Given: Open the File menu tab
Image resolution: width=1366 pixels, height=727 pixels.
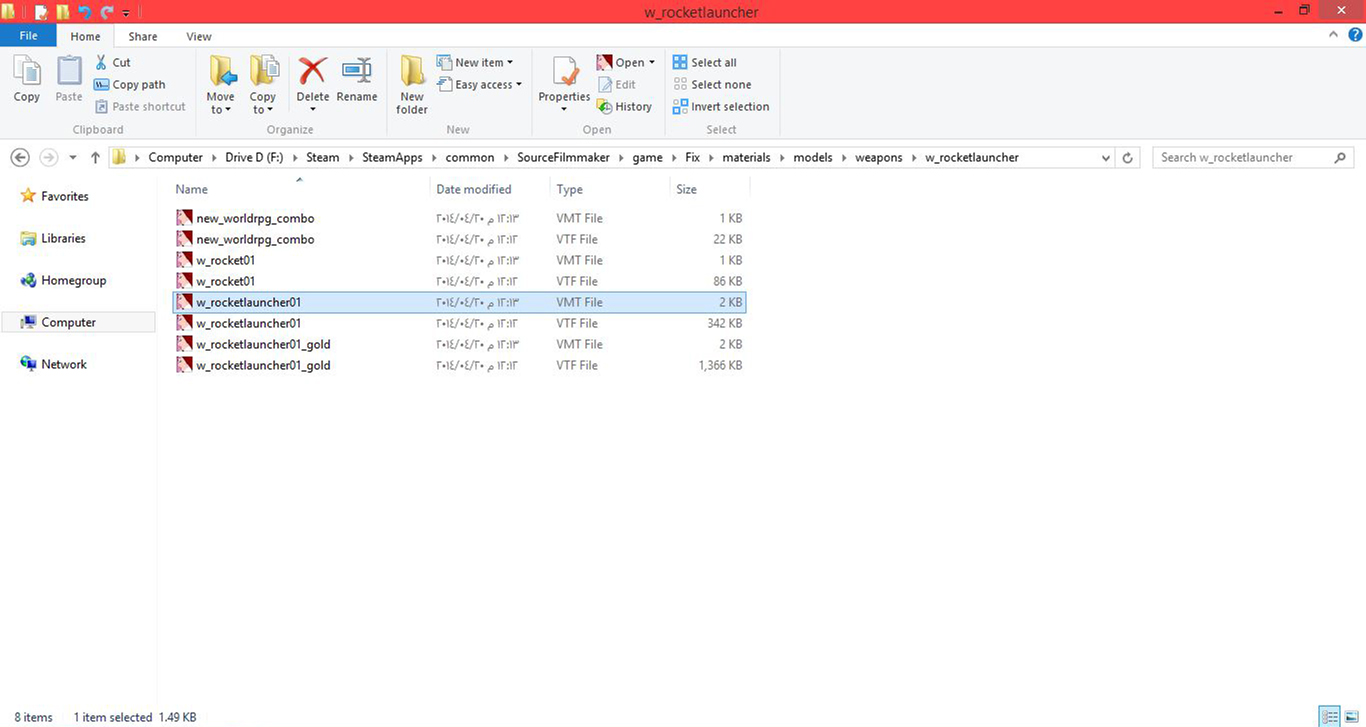Looking at the screenshot, I should pos(28,36).
